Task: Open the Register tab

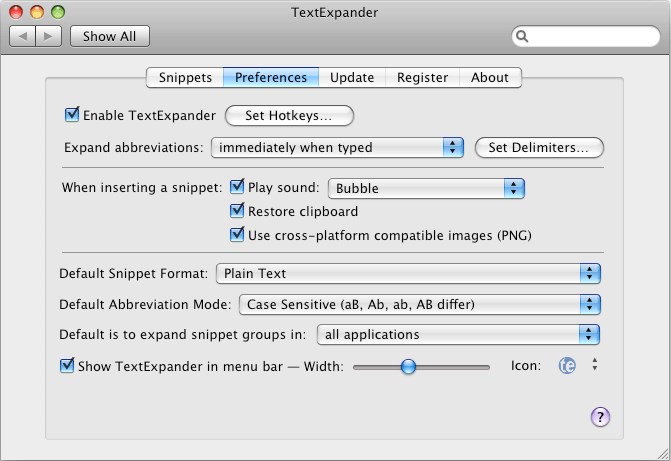Action: [x=422, y=77]
